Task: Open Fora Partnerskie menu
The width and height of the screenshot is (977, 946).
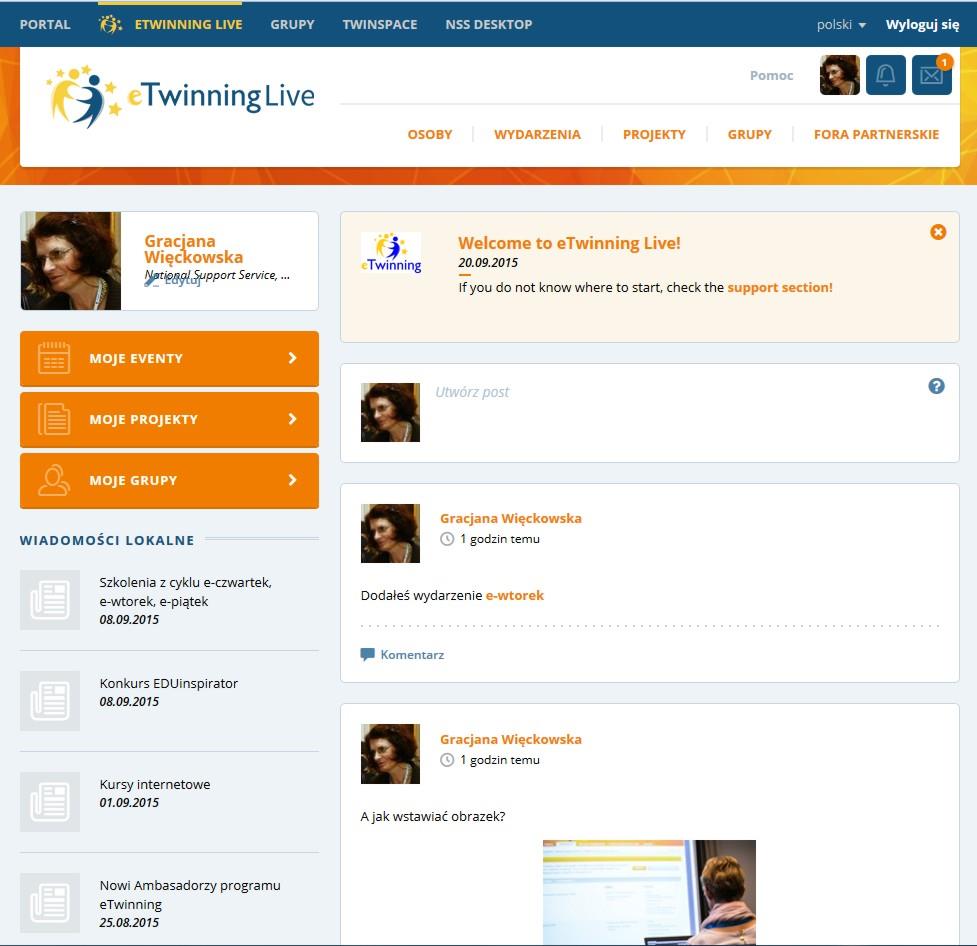Action: [x=876, y=135]
